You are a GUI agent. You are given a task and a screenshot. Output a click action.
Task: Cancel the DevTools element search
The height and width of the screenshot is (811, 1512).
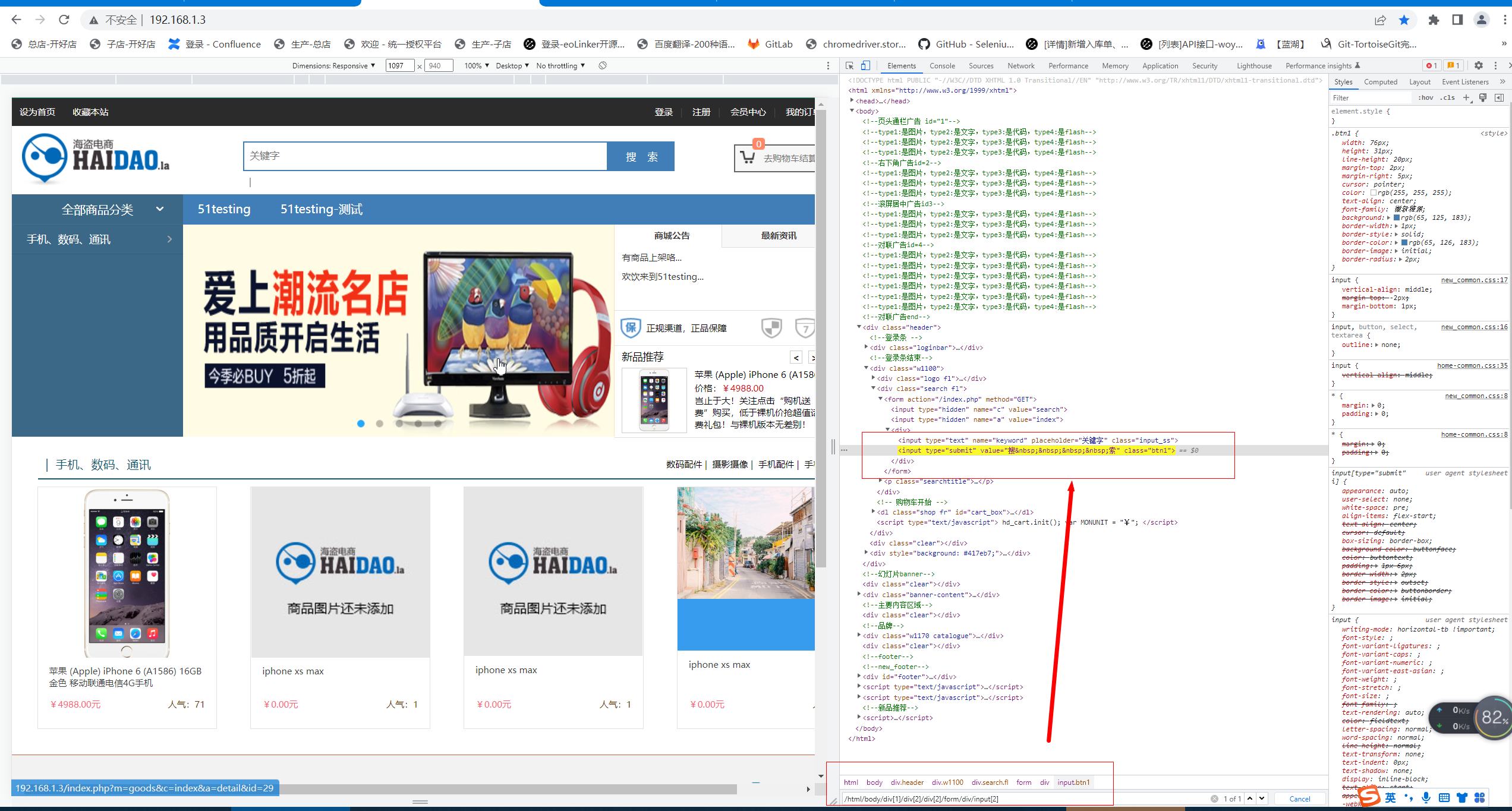[1299, 799]
